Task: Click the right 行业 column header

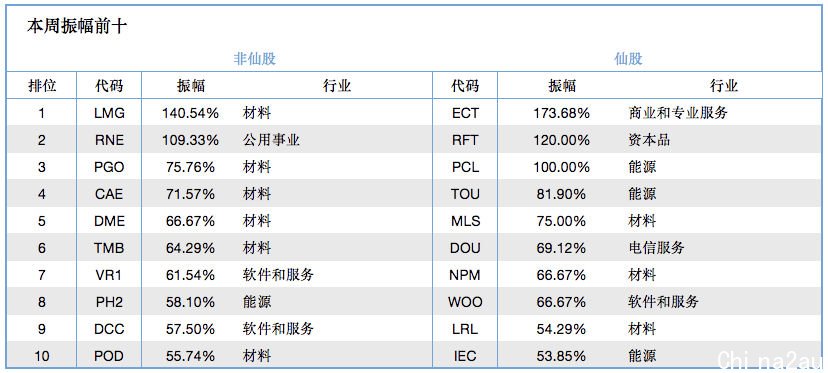Action: (723, 86)
